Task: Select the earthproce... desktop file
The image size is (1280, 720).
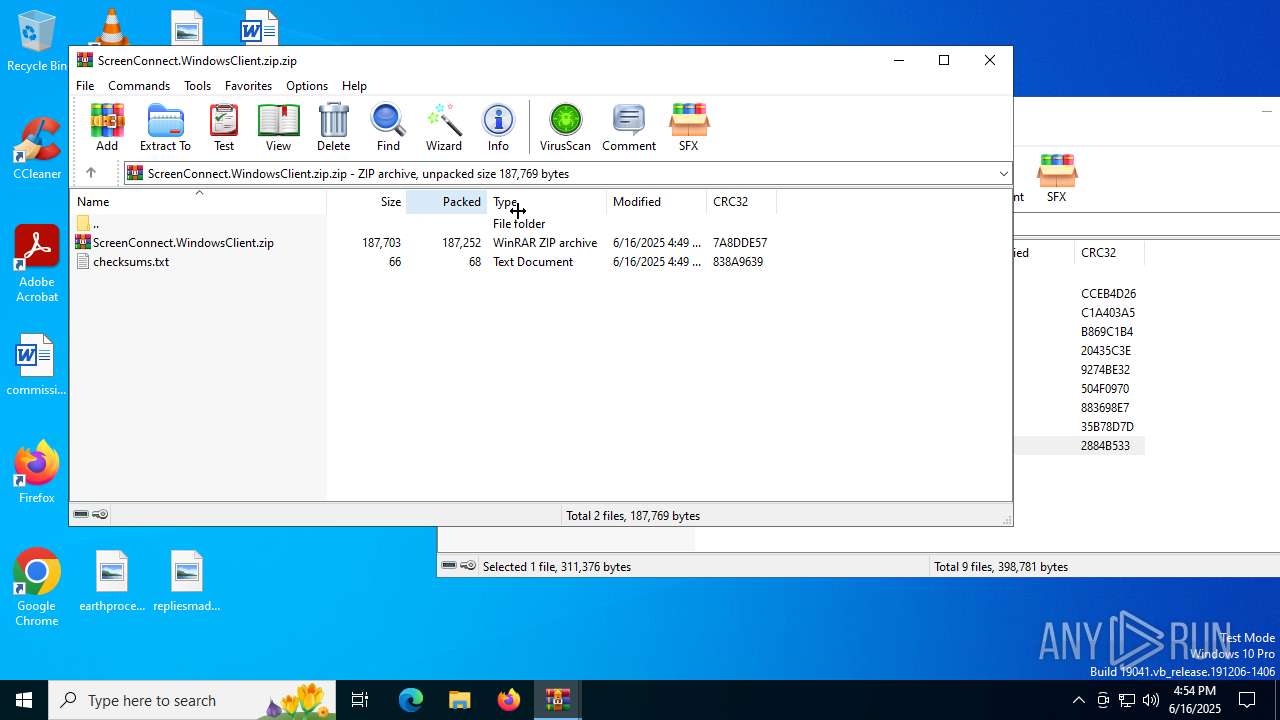Action: [112, 581]
